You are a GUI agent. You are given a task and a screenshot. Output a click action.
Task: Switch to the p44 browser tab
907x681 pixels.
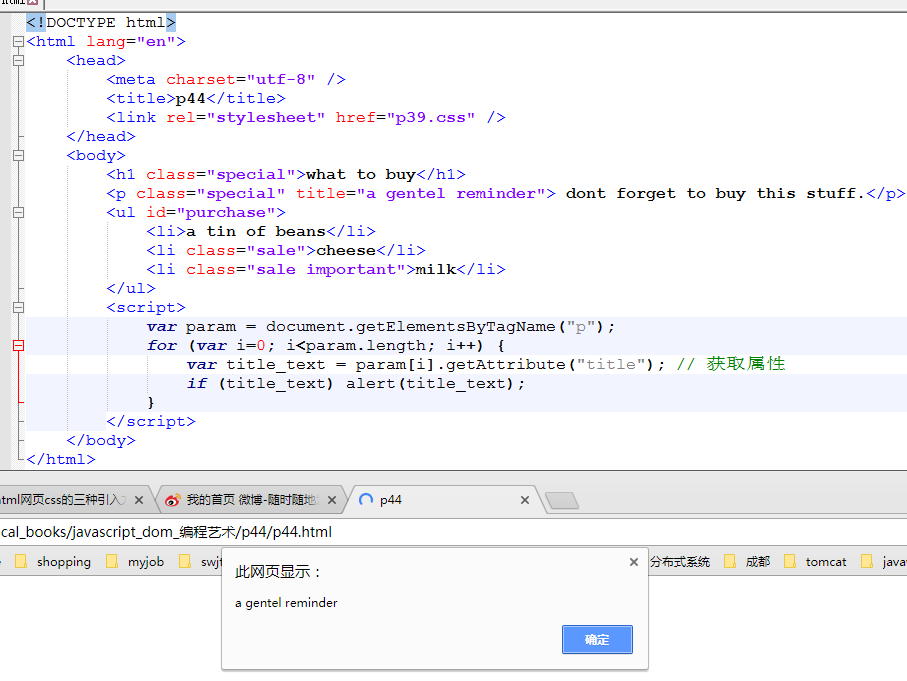[x=443, y=500]
